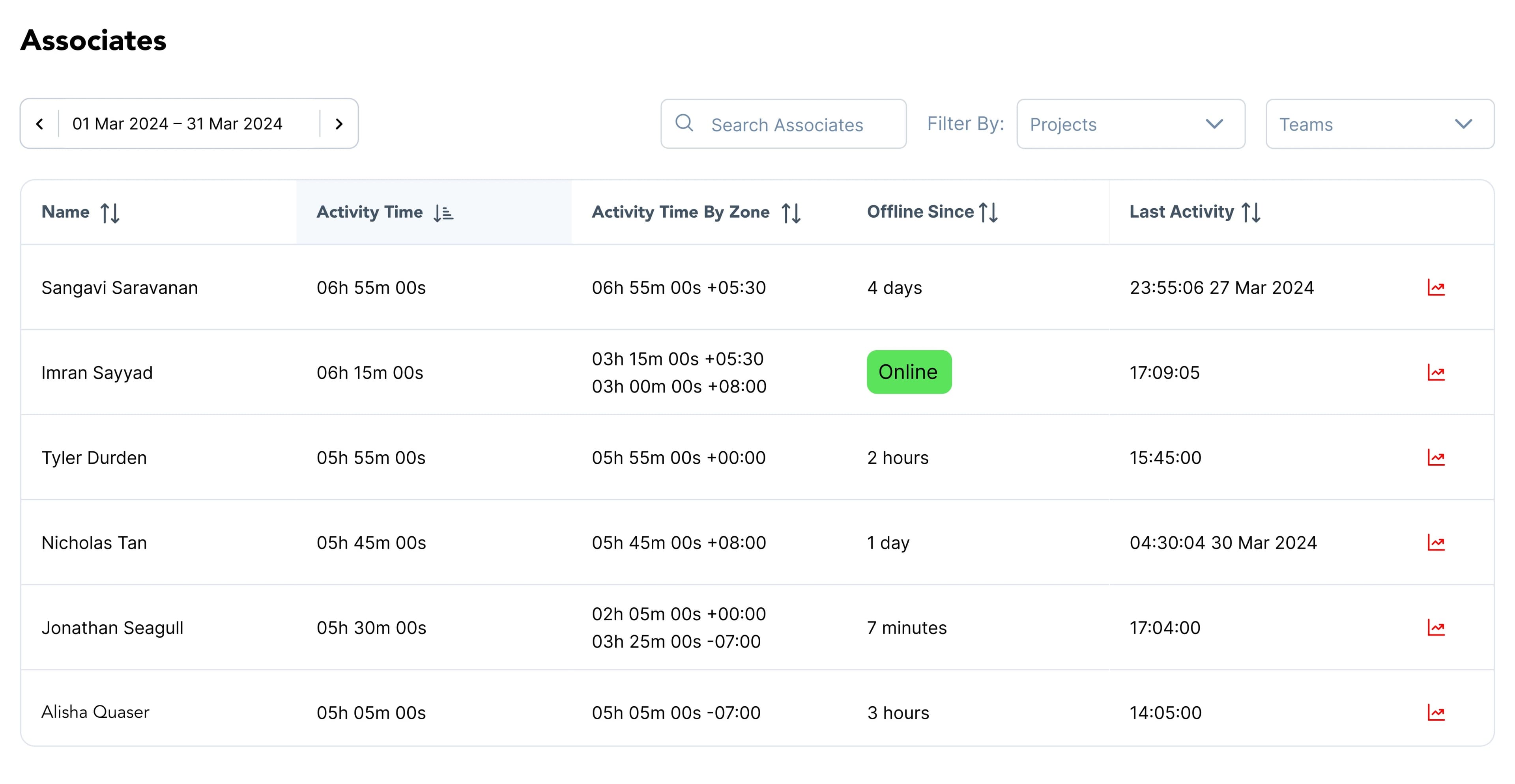Image resolution: width=1515 pixels, height=784 pixels.
Task: Open activity chart for Tyler Durden
Action: 1436,457
